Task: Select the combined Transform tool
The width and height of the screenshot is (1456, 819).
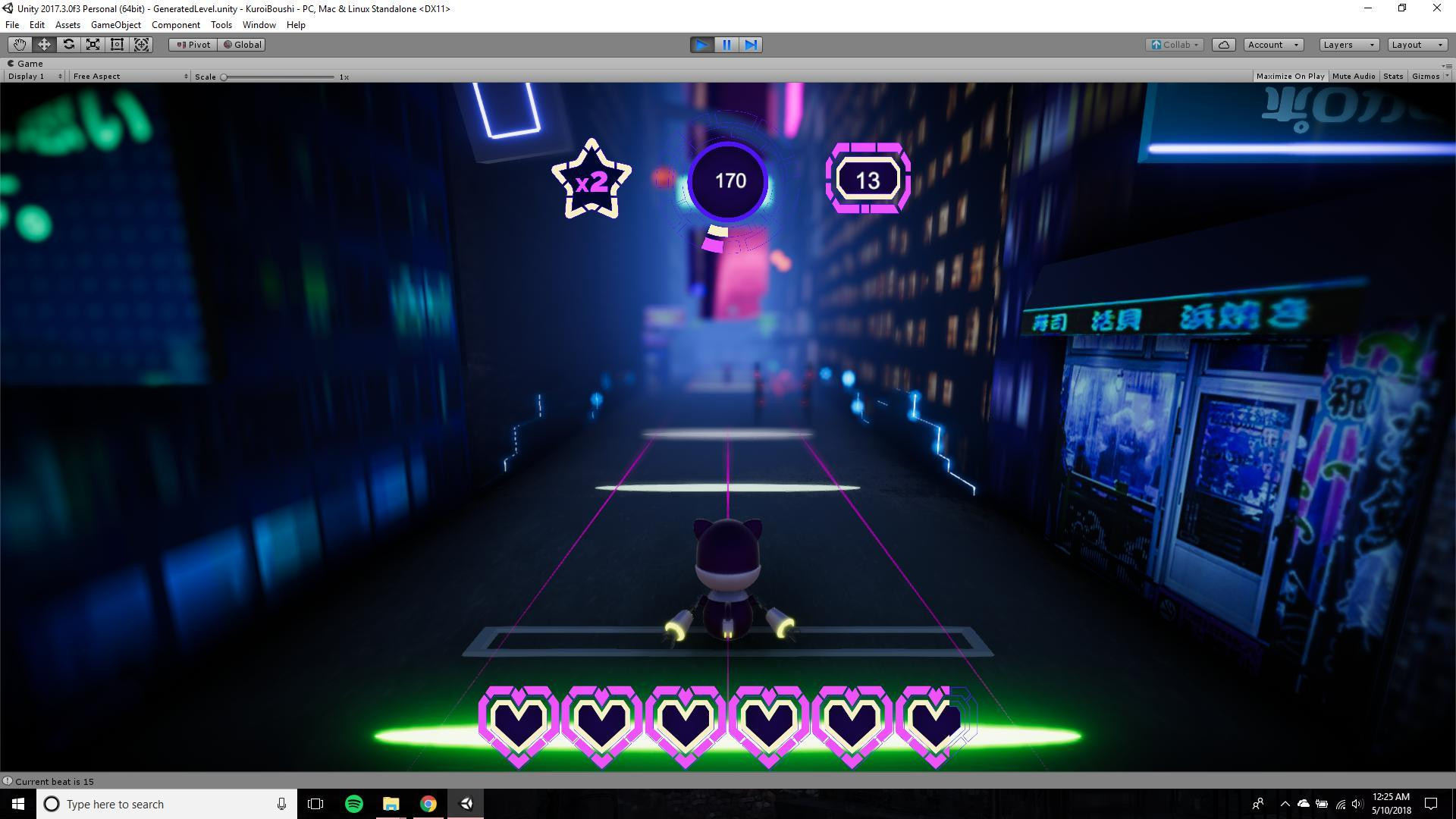Action: tap(141, 45)
